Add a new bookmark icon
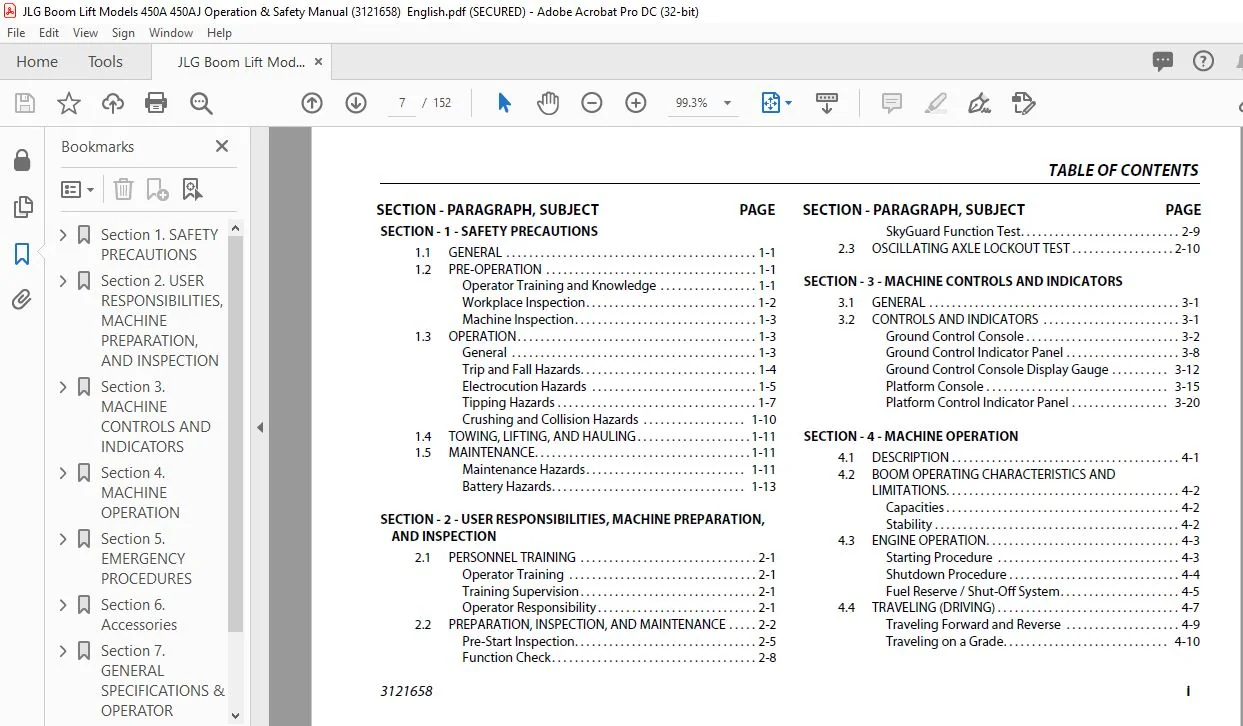This screenshot has width=1243, height=726. pyautogui.click(x=157, y=189)
